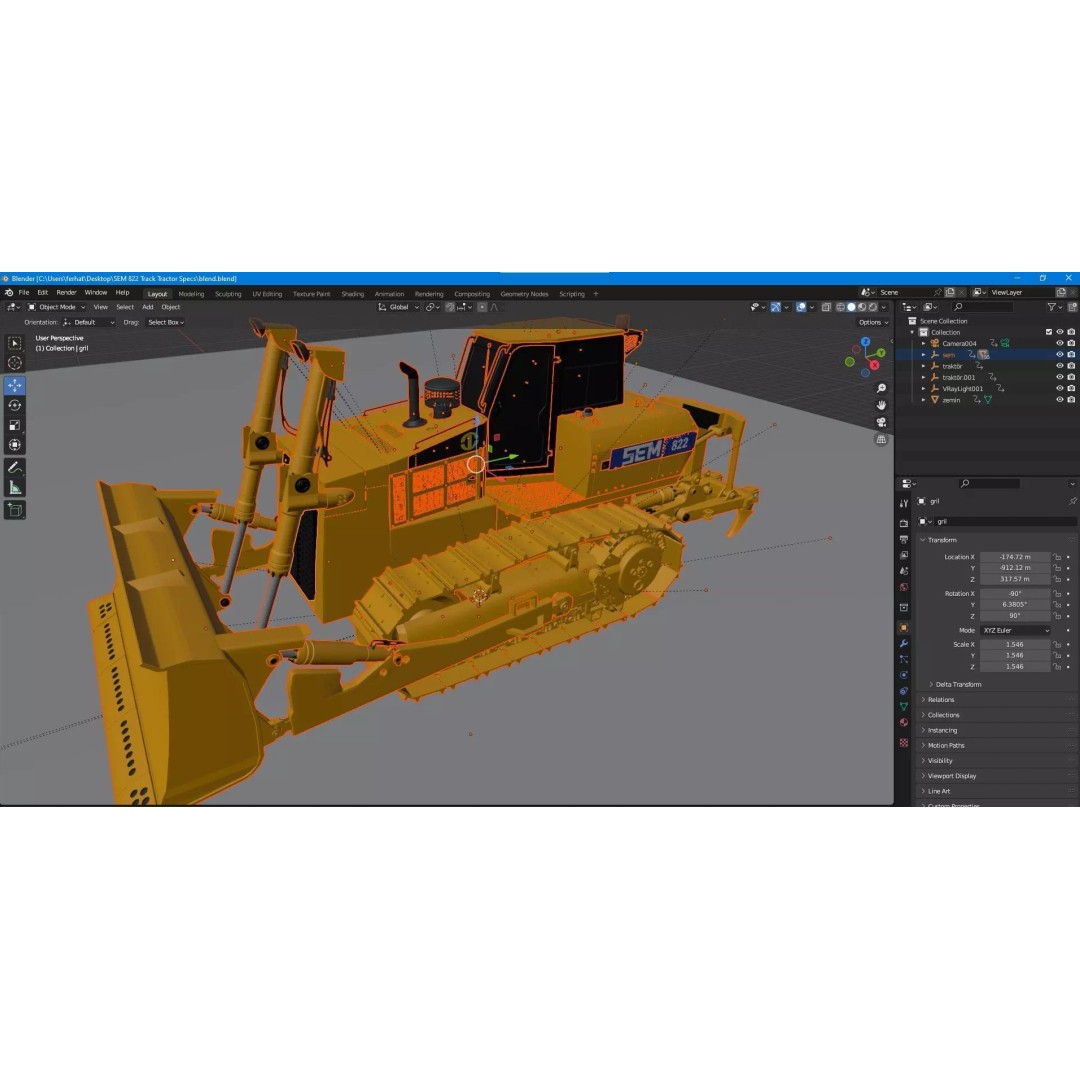Activate the Transform tool
The image size is (1080, 1080).
pos(14,445)
